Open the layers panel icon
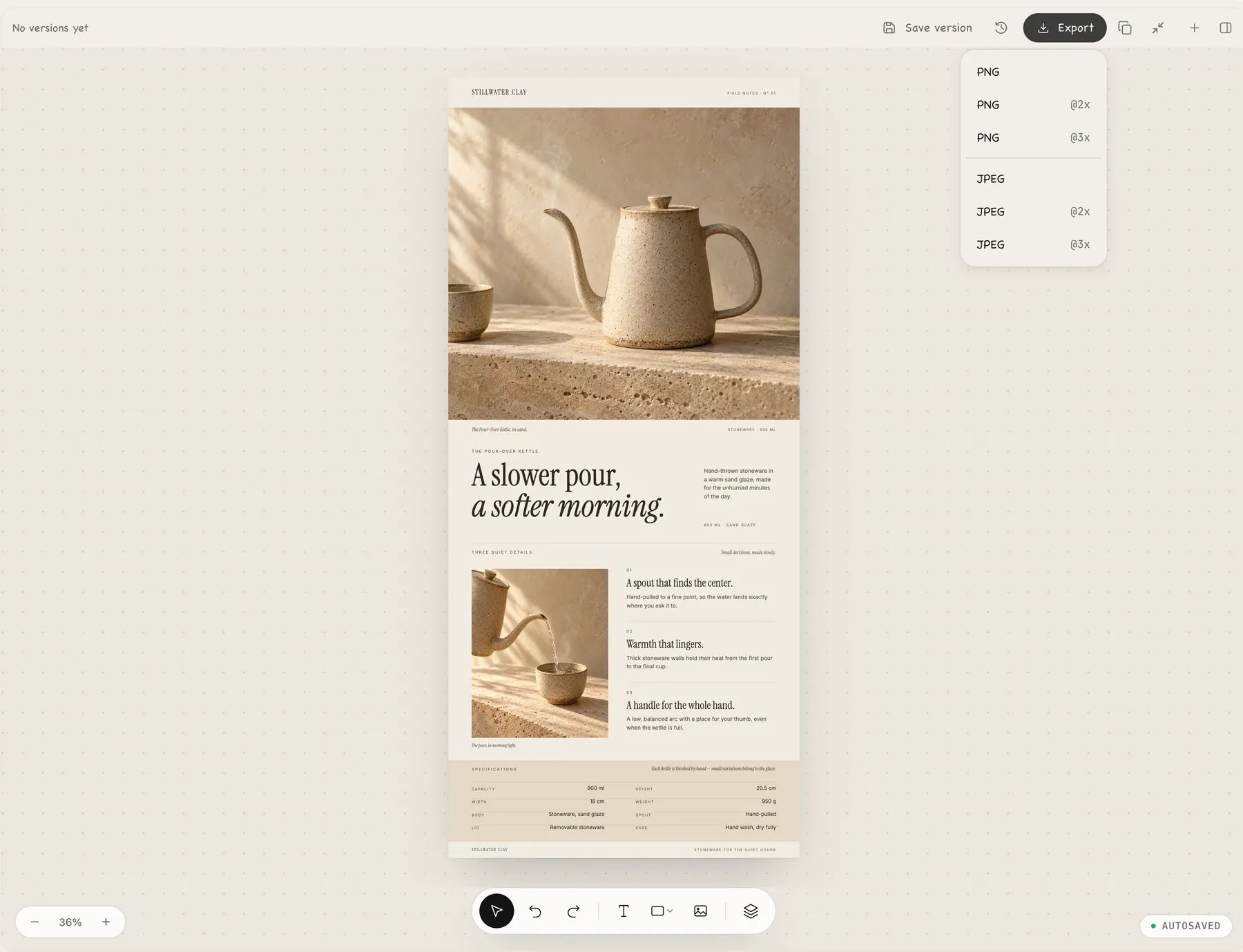The image size is (1243, 952). pos(751,911)
